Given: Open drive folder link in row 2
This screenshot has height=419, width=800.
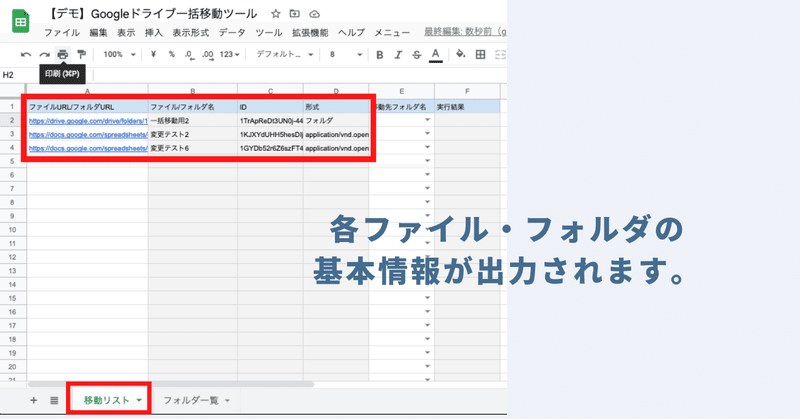Looking at the screenshot, I should [x=88, y=121].
